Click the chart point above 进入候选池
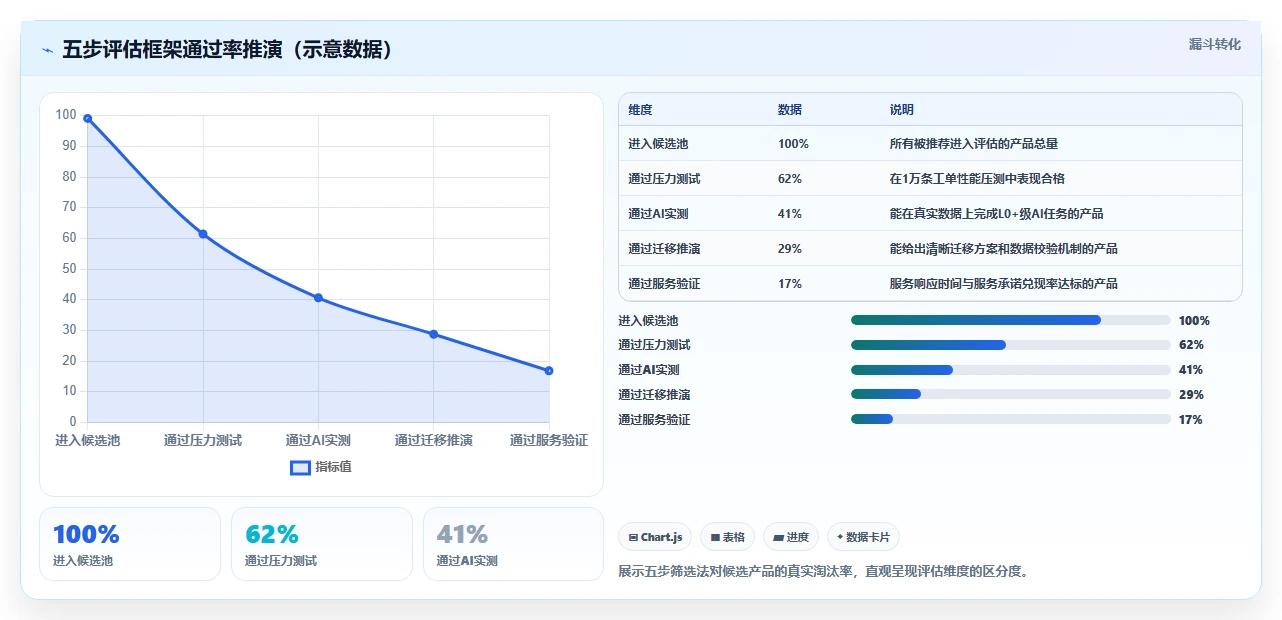Screen dimensions: 1282x620 click(88, 118)
